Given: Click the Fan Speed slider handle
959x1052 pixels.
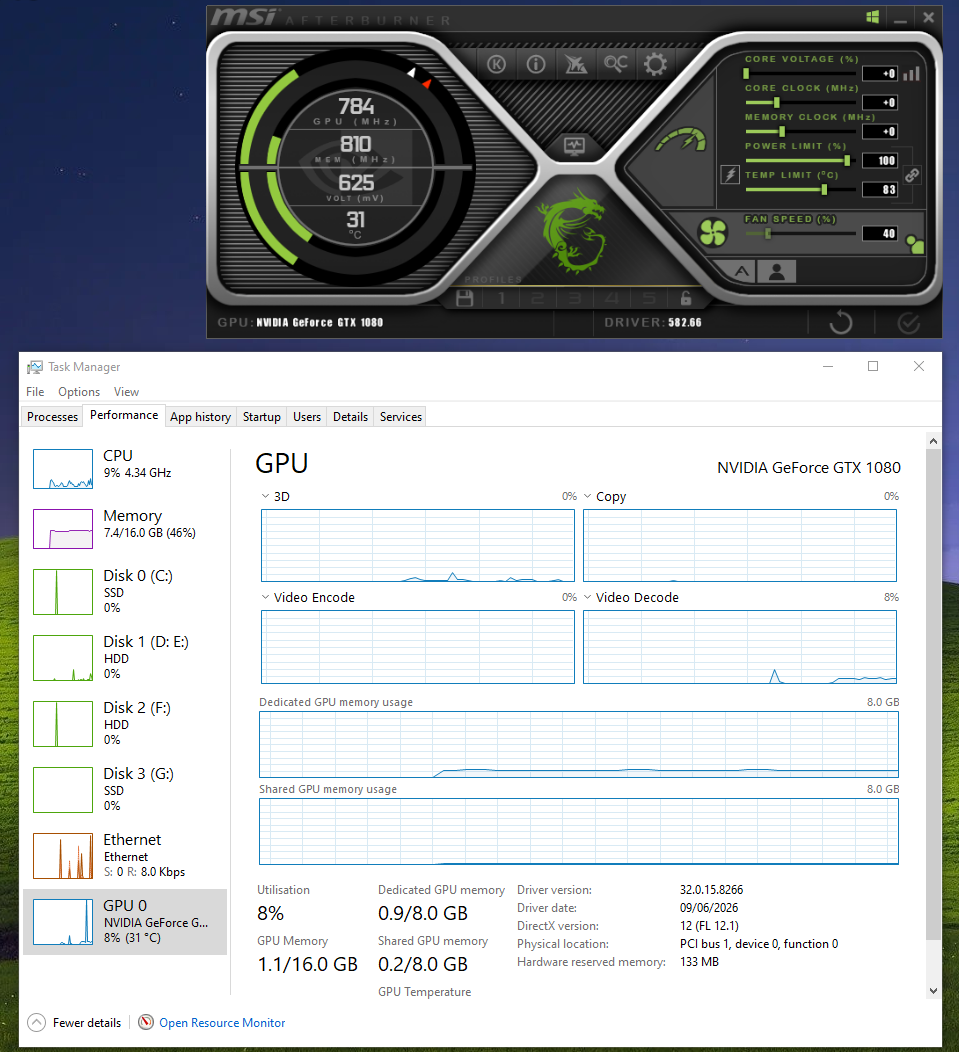Looking at the screenshot, I should pyautogui.click(x=768, y=233).
